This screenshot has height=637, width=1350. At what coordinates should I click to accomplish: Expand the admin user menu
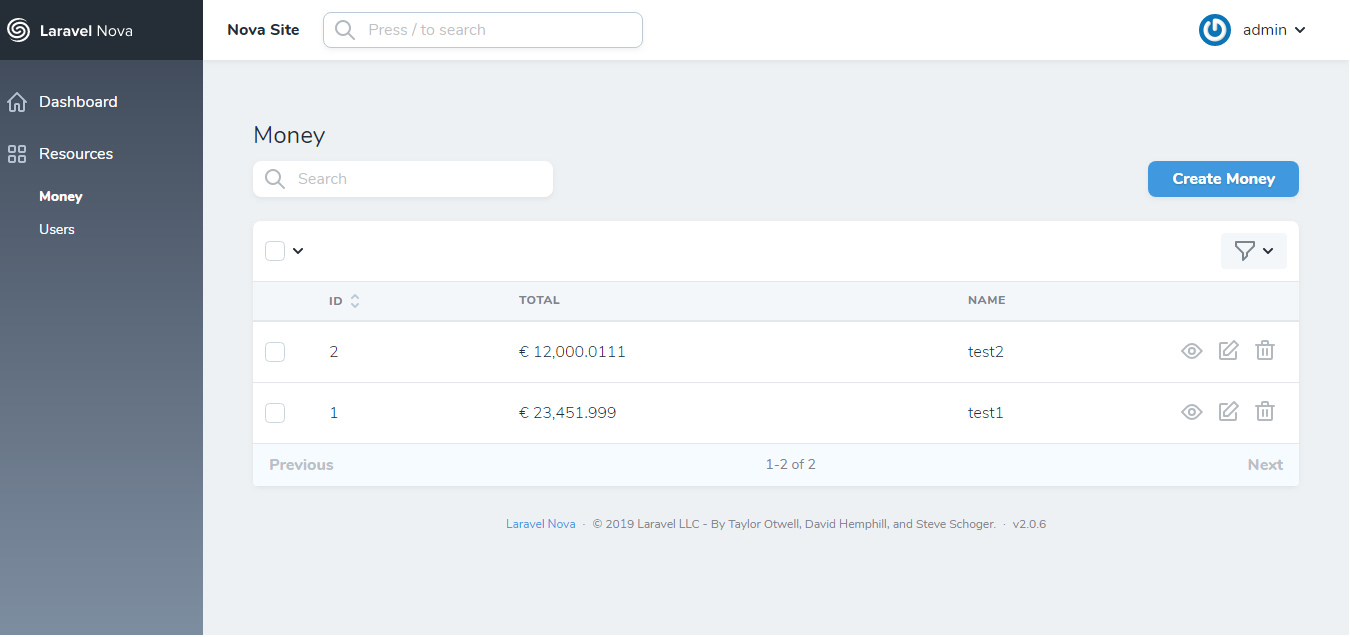point(1274,30)
